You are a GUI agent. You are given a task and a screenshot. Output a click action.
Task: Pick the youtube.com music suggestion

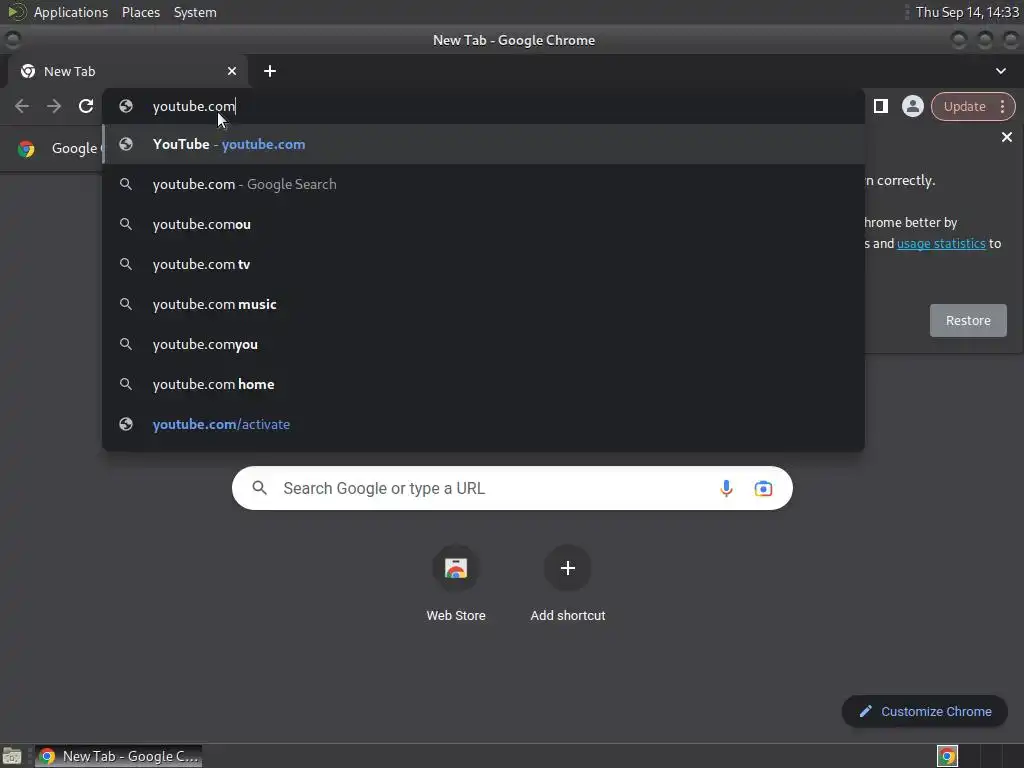[x=484, y=304]
